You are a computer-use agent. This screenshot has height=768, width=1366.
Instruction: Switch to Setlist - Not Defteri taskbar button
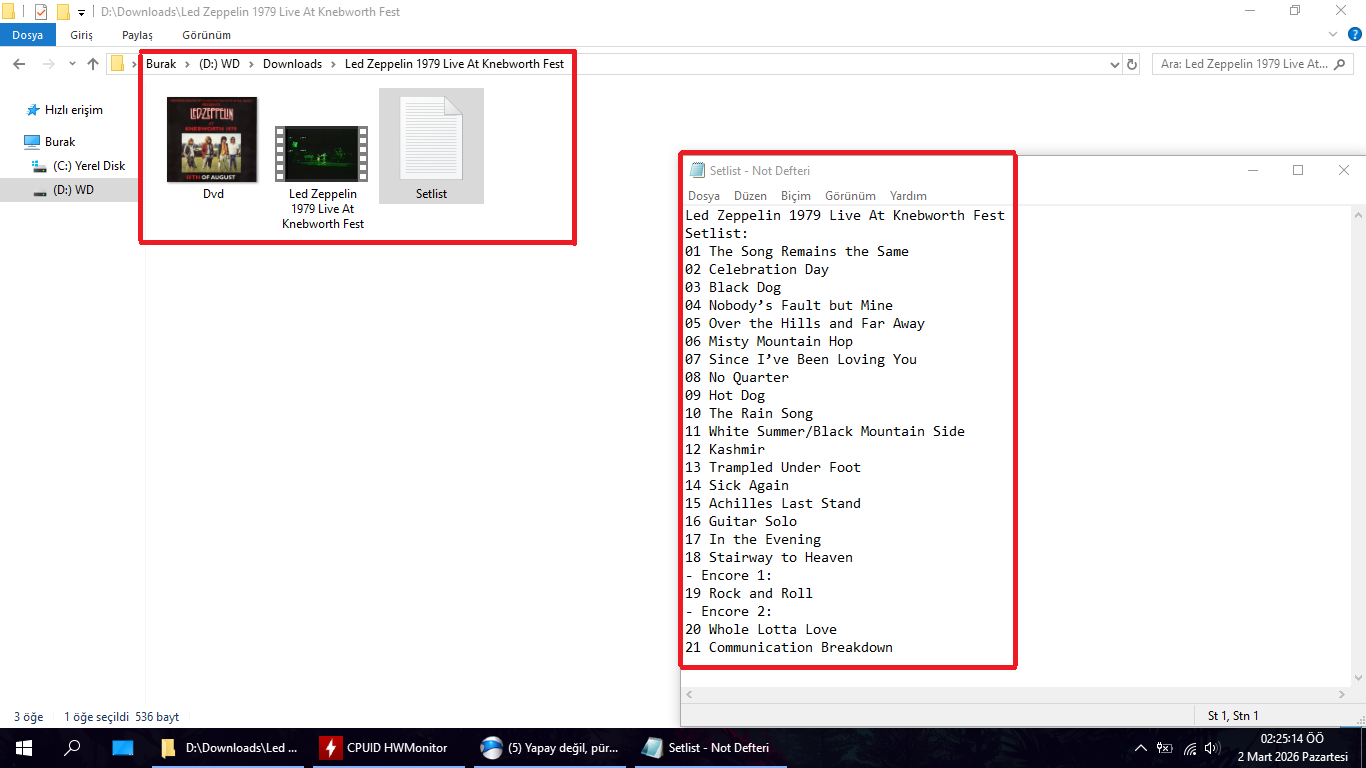pos(709,748)
